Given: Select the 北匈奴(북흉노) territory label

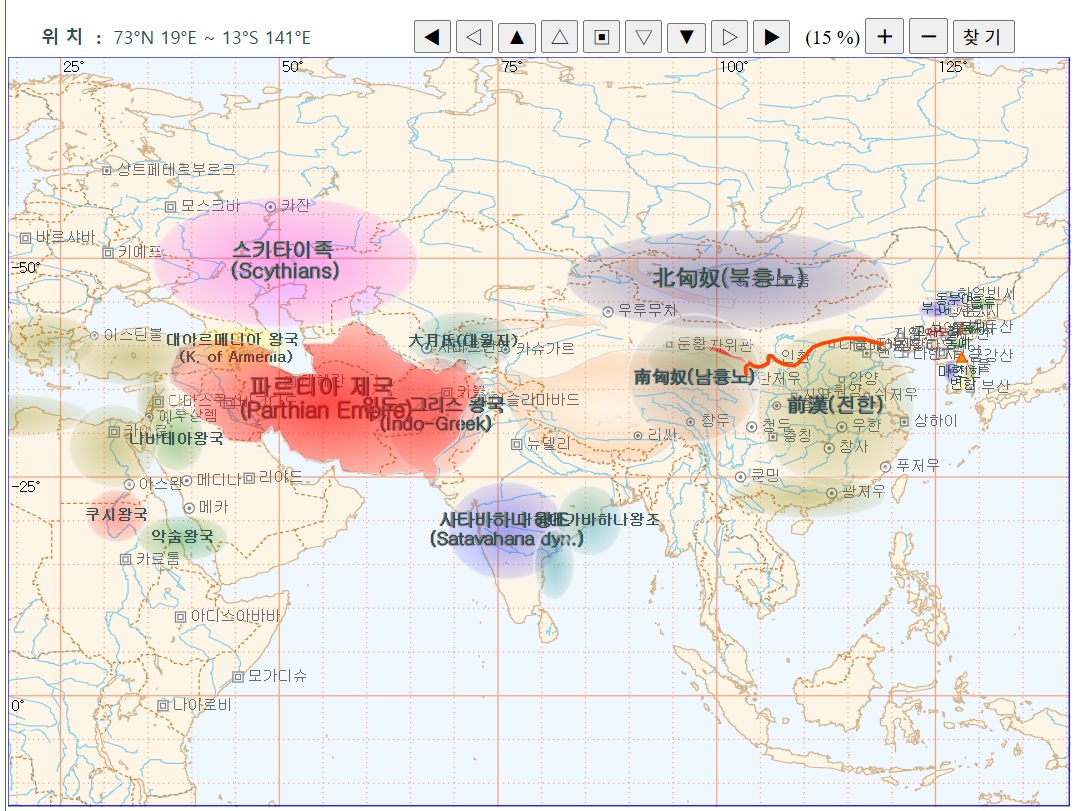Looking at the screenshot, I should point(730,278).
